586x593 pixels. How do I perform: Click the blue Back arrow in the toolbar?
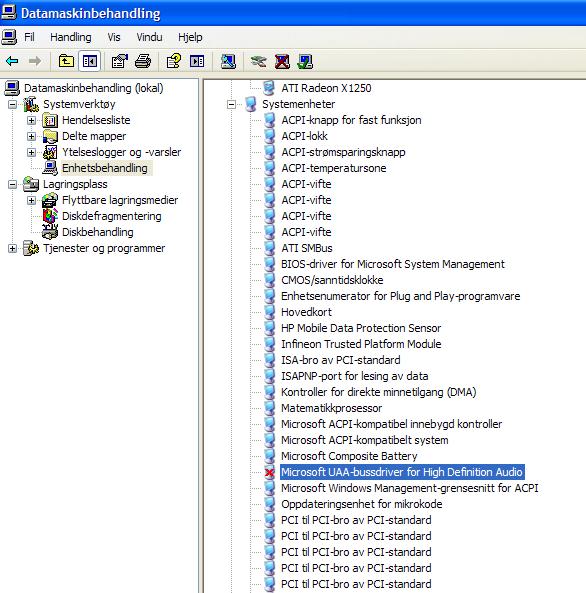(x=12, y=61)
